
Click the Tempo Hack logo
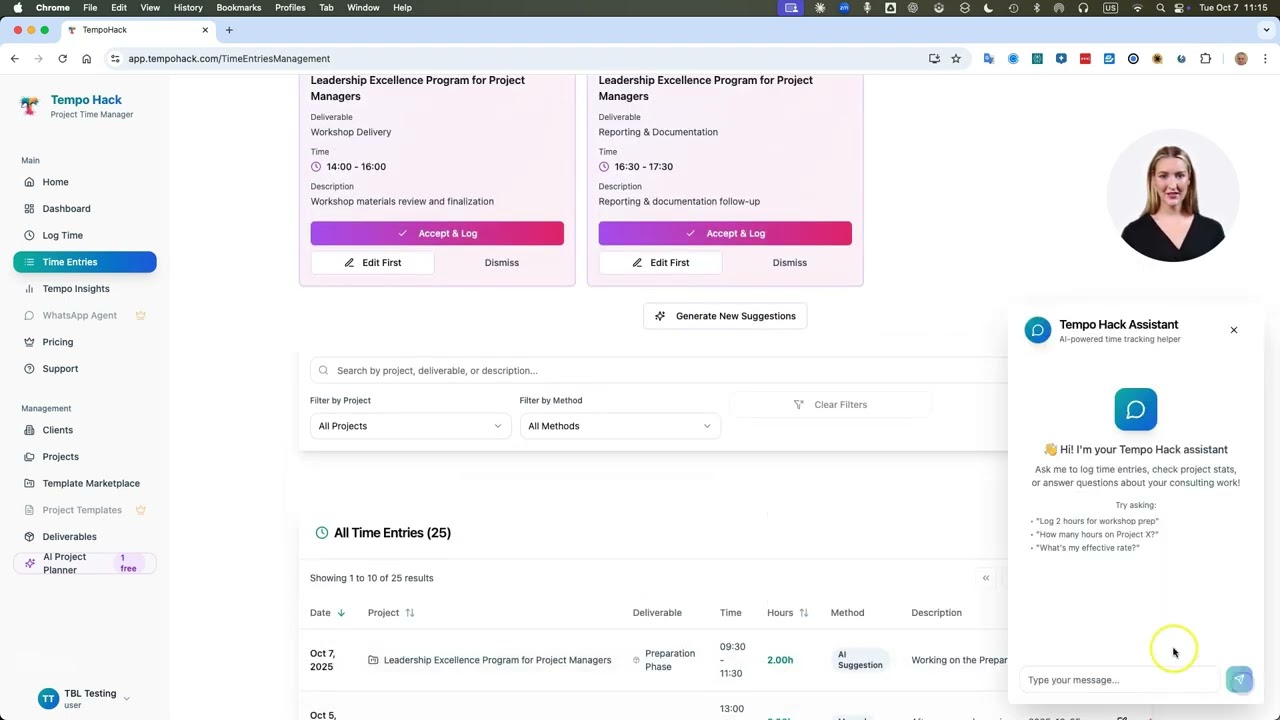pos(30,105)
